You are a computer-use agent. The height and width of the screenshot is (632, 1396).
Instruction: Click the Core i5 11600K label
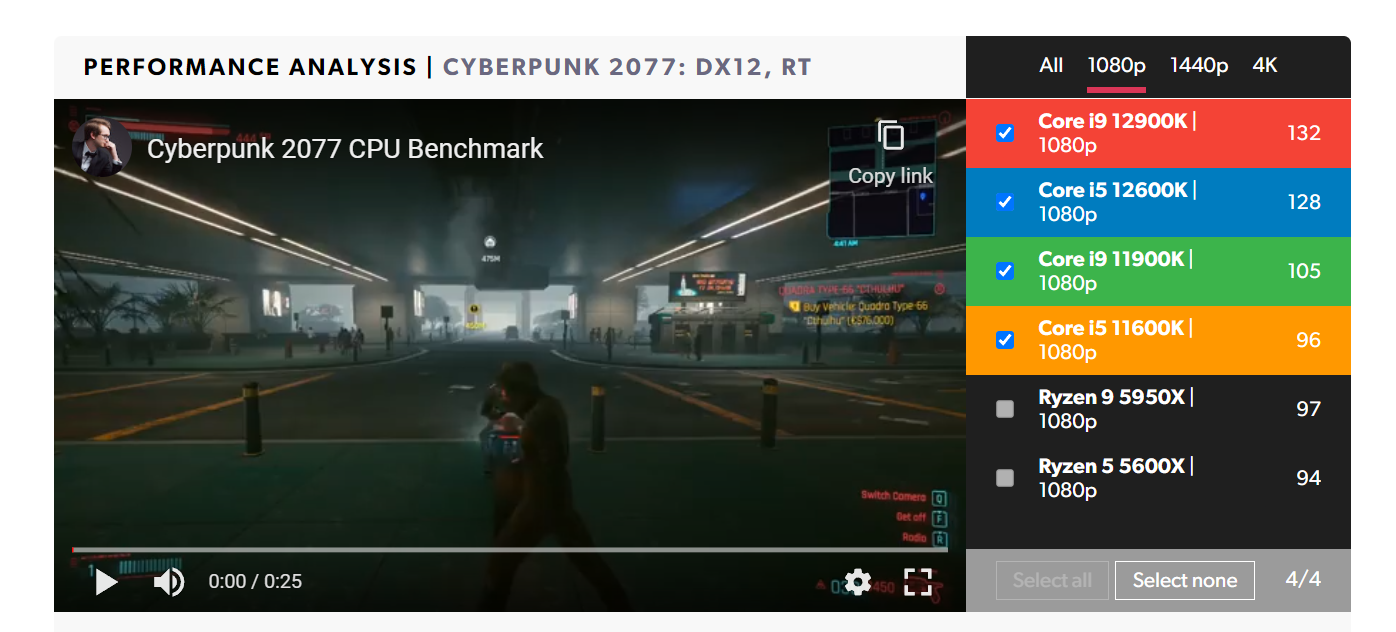pos(1116,340)
